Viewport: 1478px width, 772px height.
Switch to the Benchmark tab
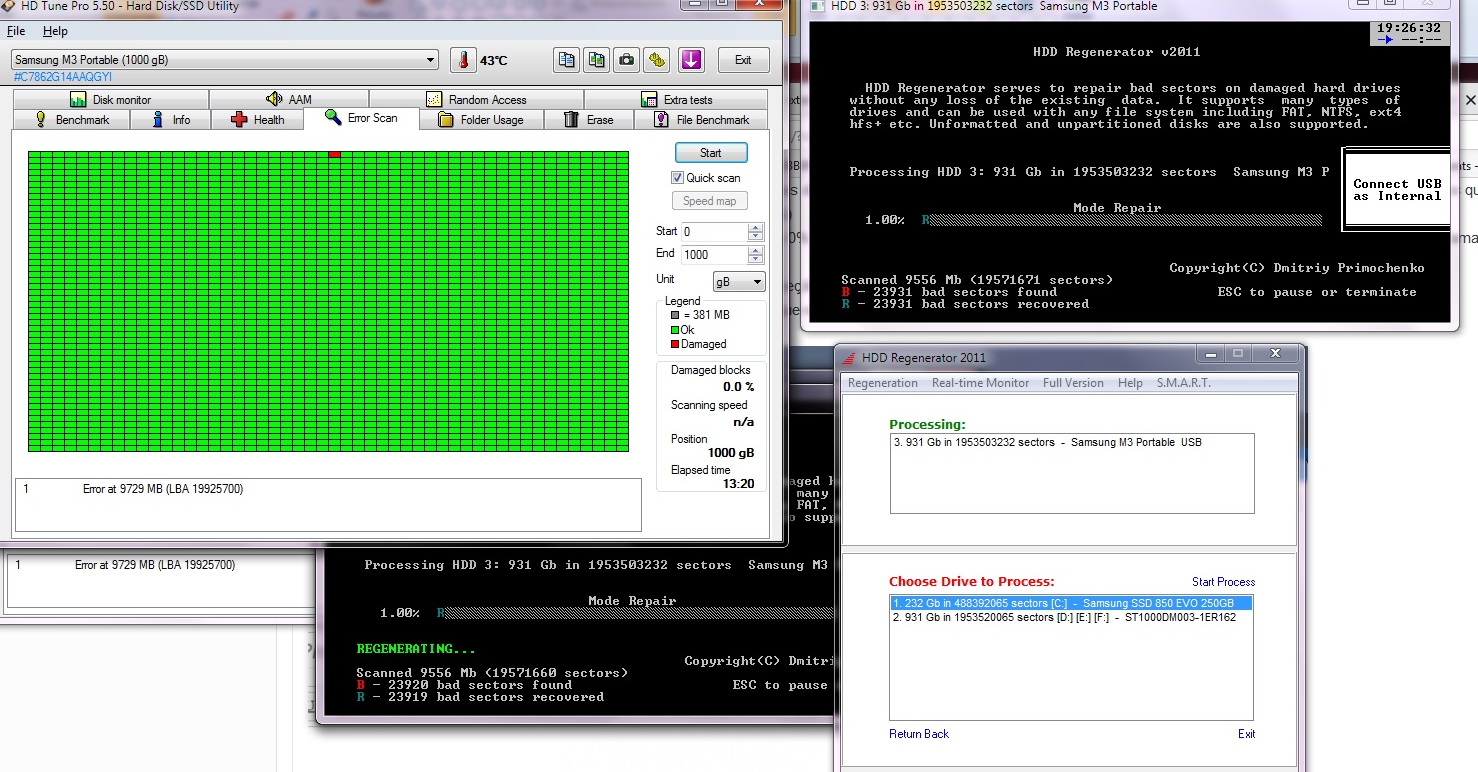[72, 120]
